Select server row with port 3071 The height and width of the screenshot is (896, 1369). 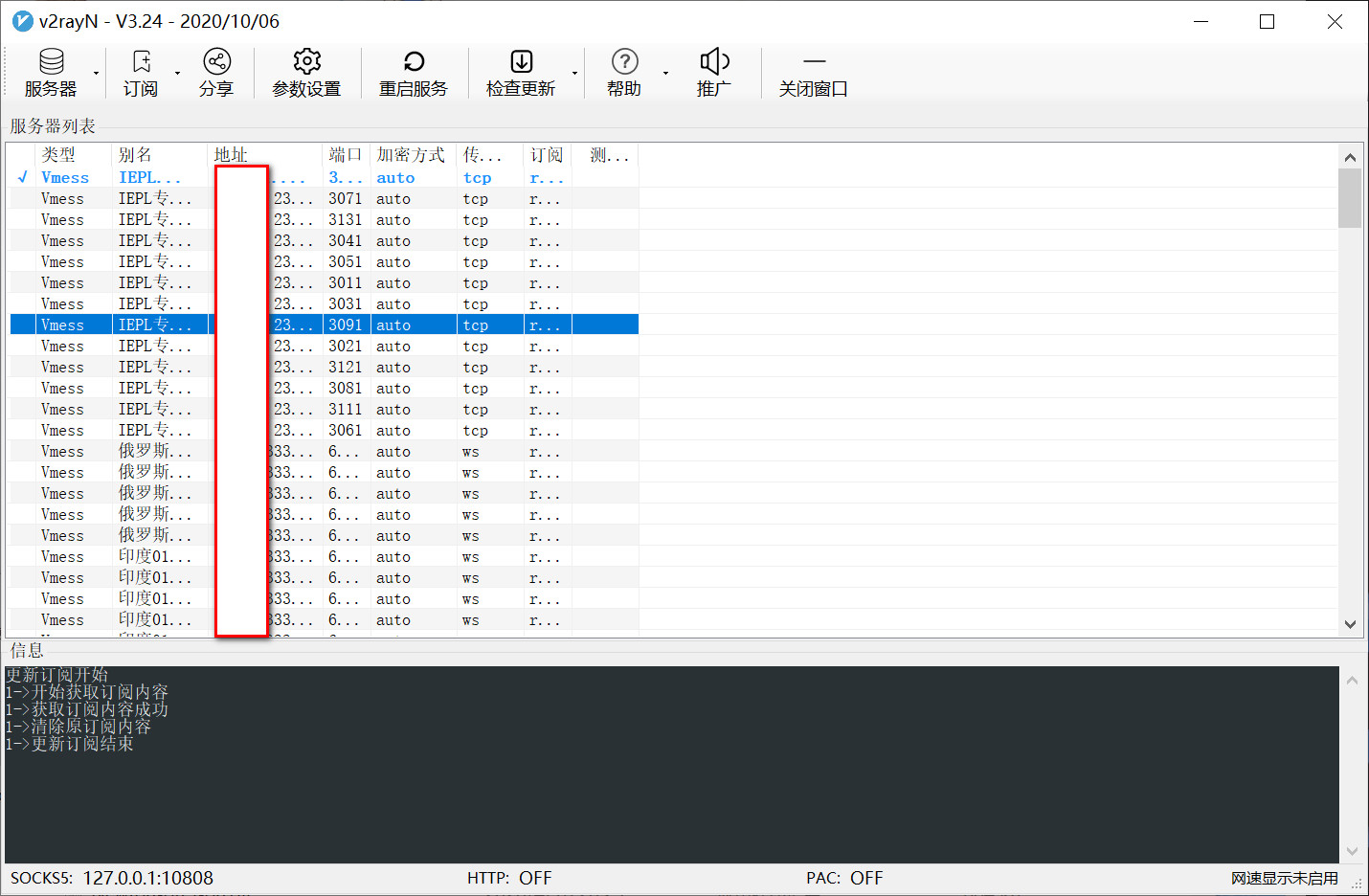(x=325, y=199)
